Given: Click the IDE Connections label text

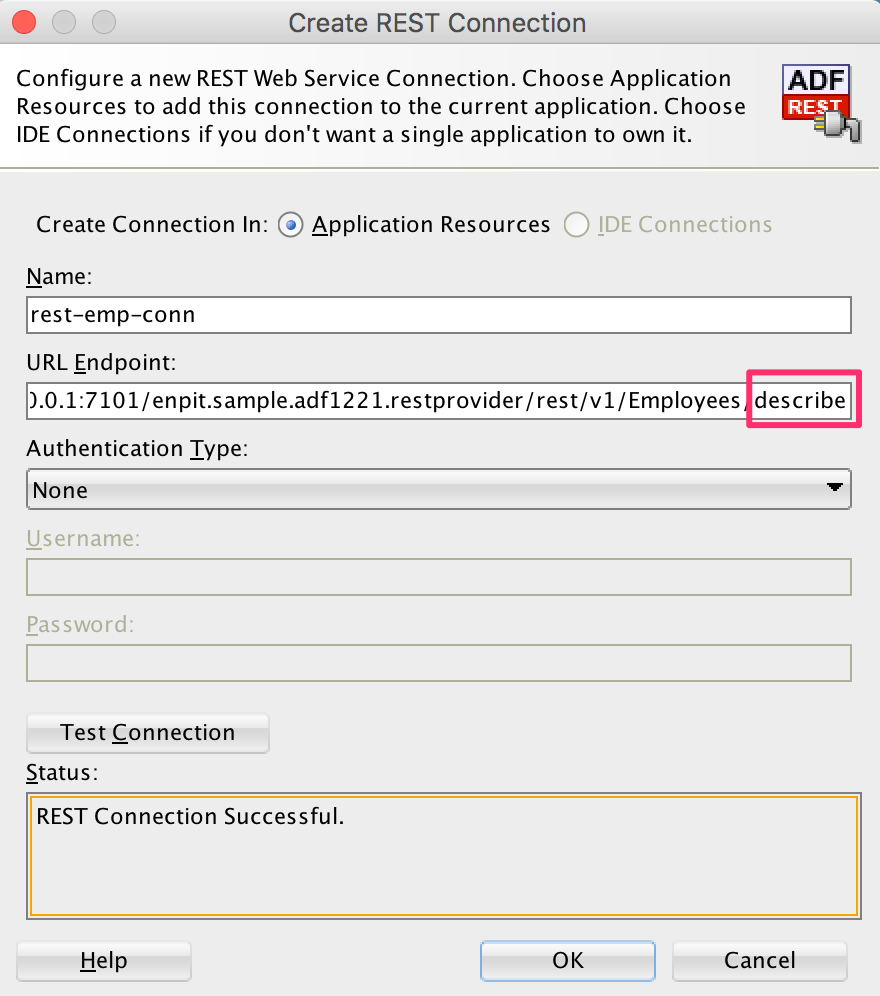Looking at the screenshot, I should 685,224.
